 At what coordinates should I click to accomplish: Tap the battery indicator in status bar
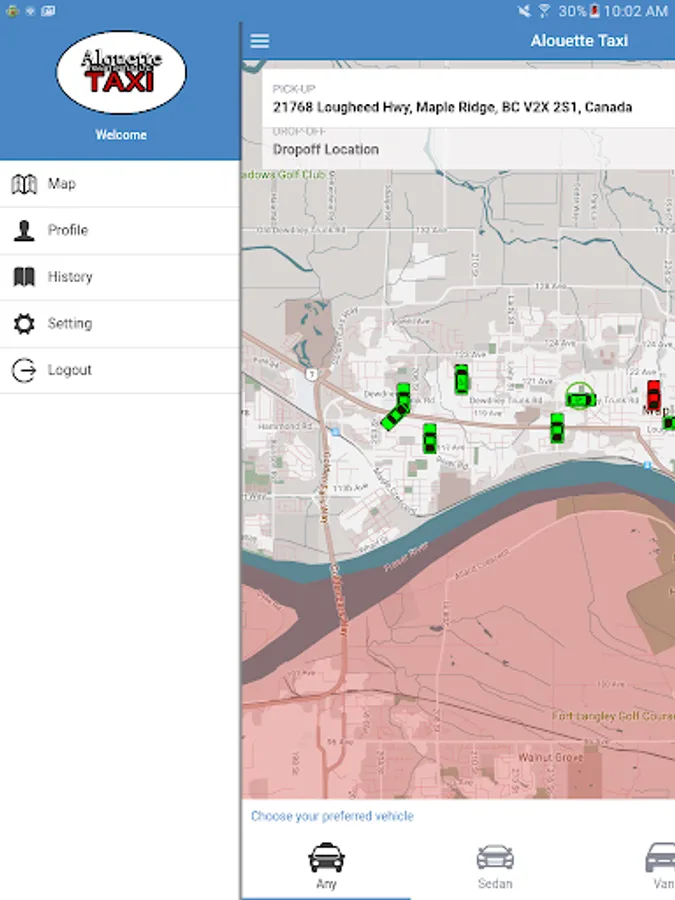tap(595, 11)
